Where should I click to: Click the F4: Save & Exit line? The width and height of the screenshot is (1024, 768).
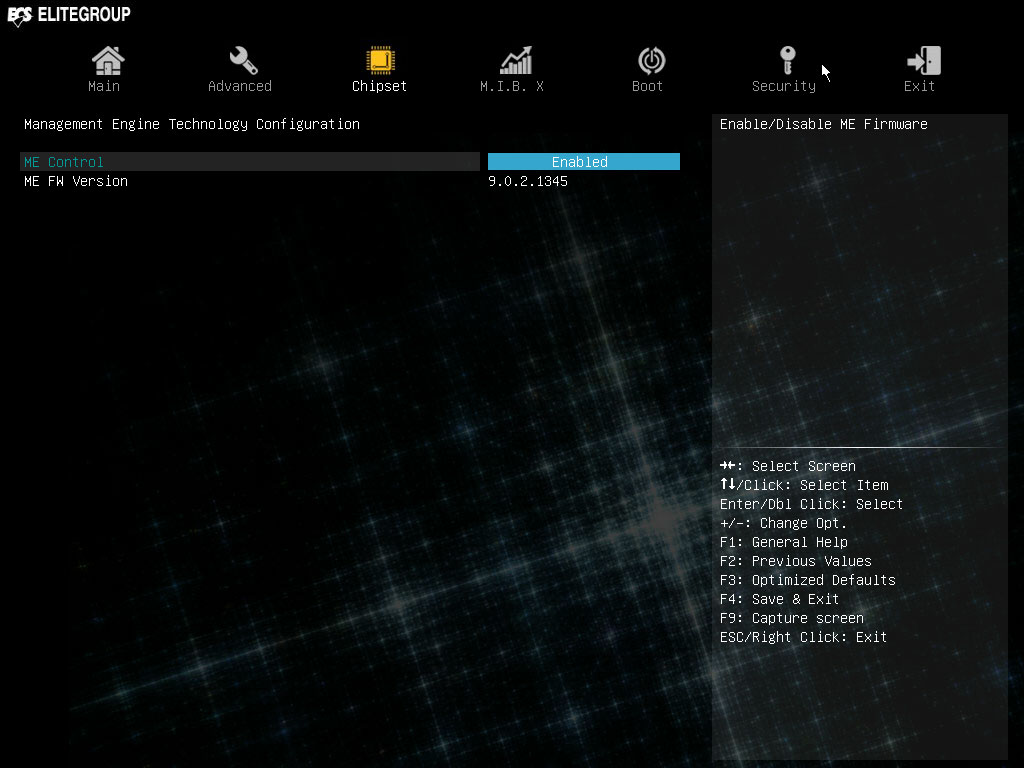coord(779,599)
